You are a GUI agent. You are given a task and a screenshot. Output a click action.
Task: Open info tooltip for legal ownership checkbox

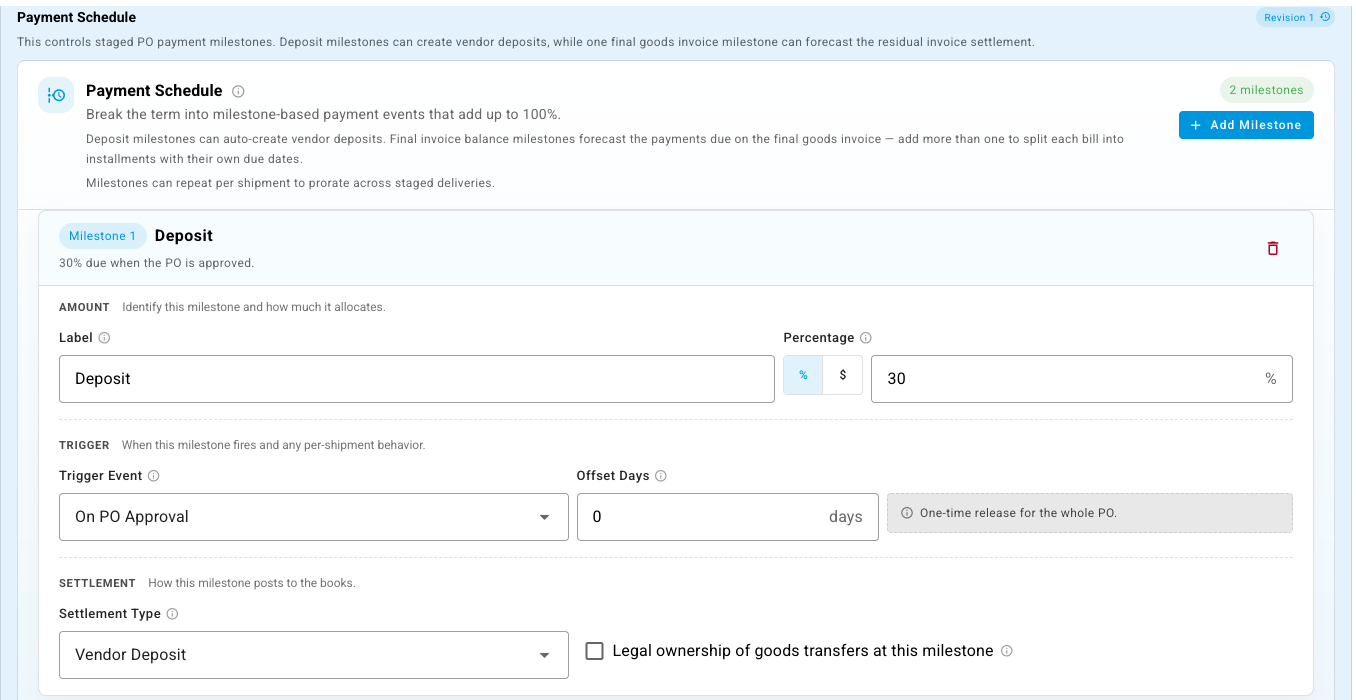coord(1007,651)
